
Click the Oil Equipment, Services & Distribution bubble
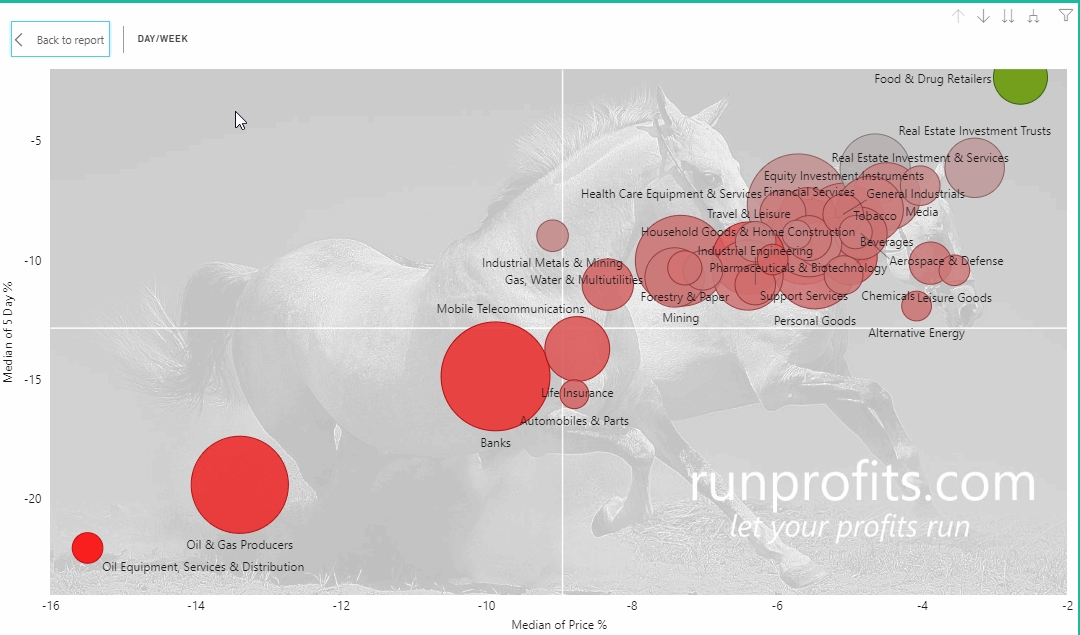coord(88,548)
